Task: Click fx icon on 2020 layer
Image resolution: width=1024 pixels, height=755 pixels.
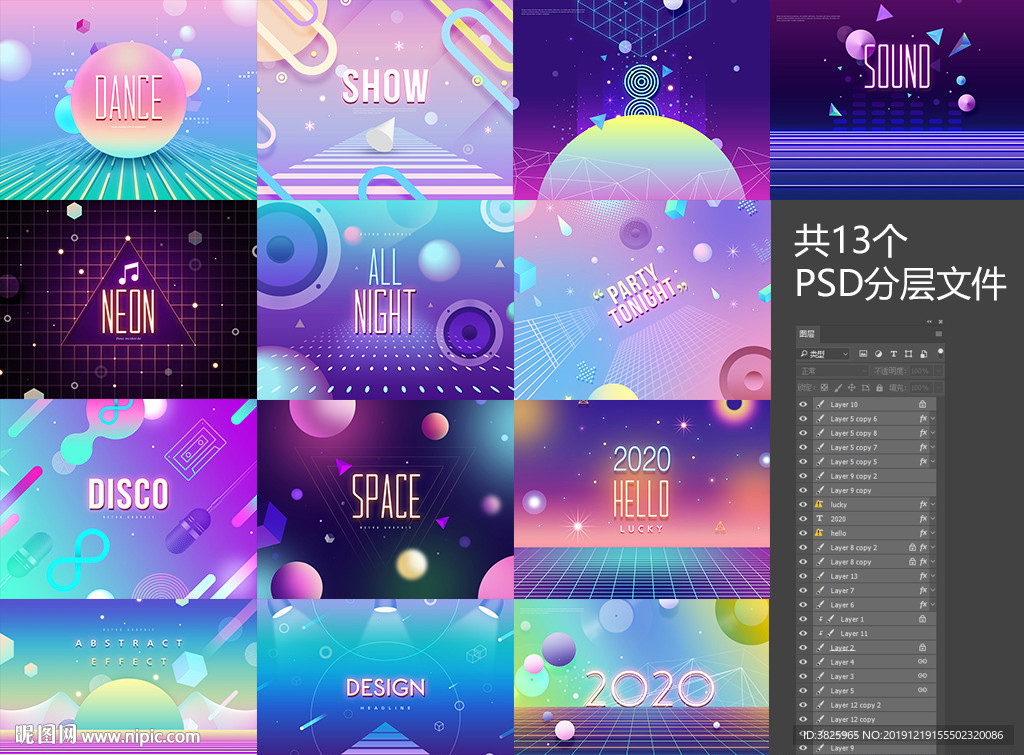Action: coord(923,519)
